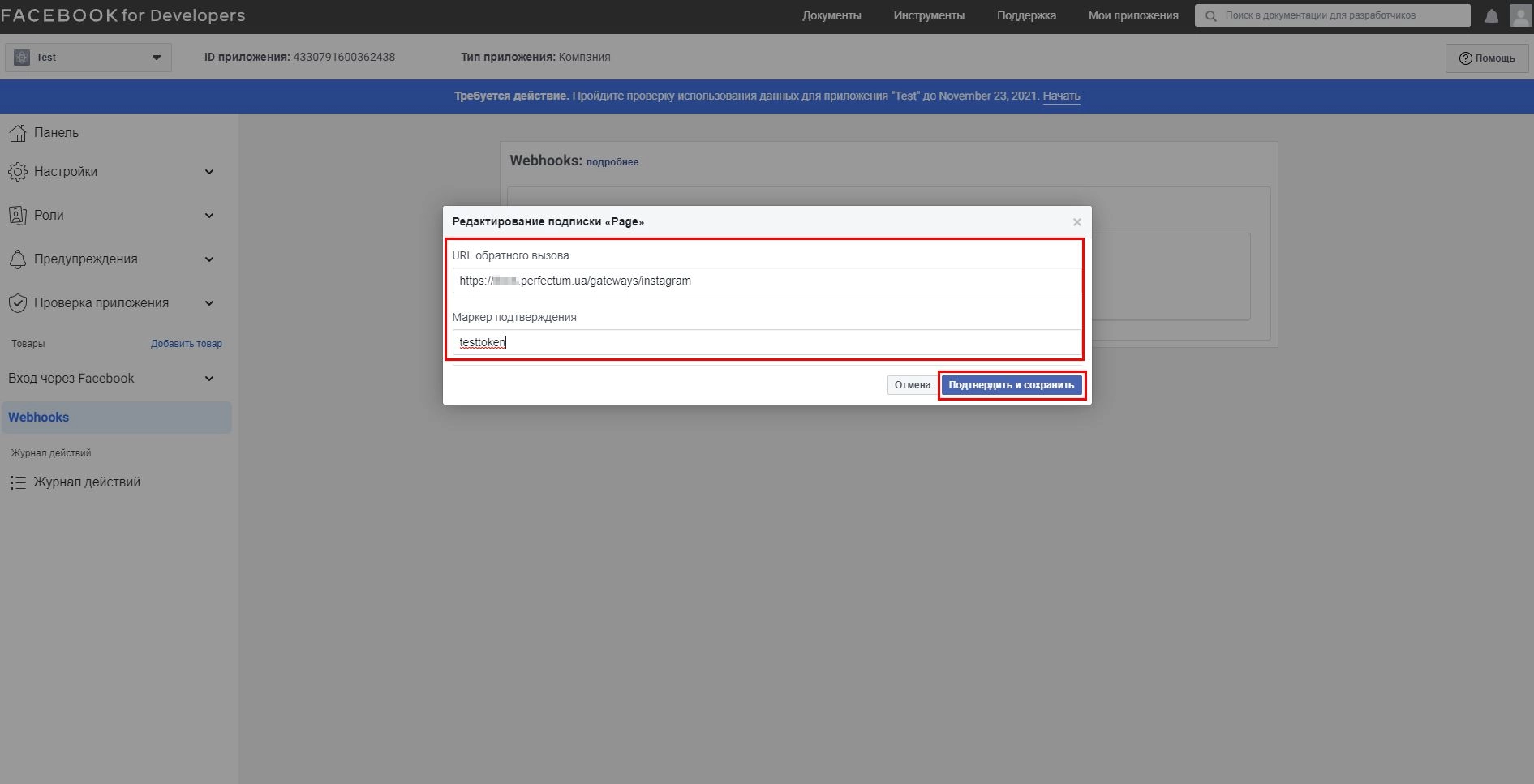The image size is (1534, 784).
Task: Expand the Настройки section chevron
Action: pos(209,172)
